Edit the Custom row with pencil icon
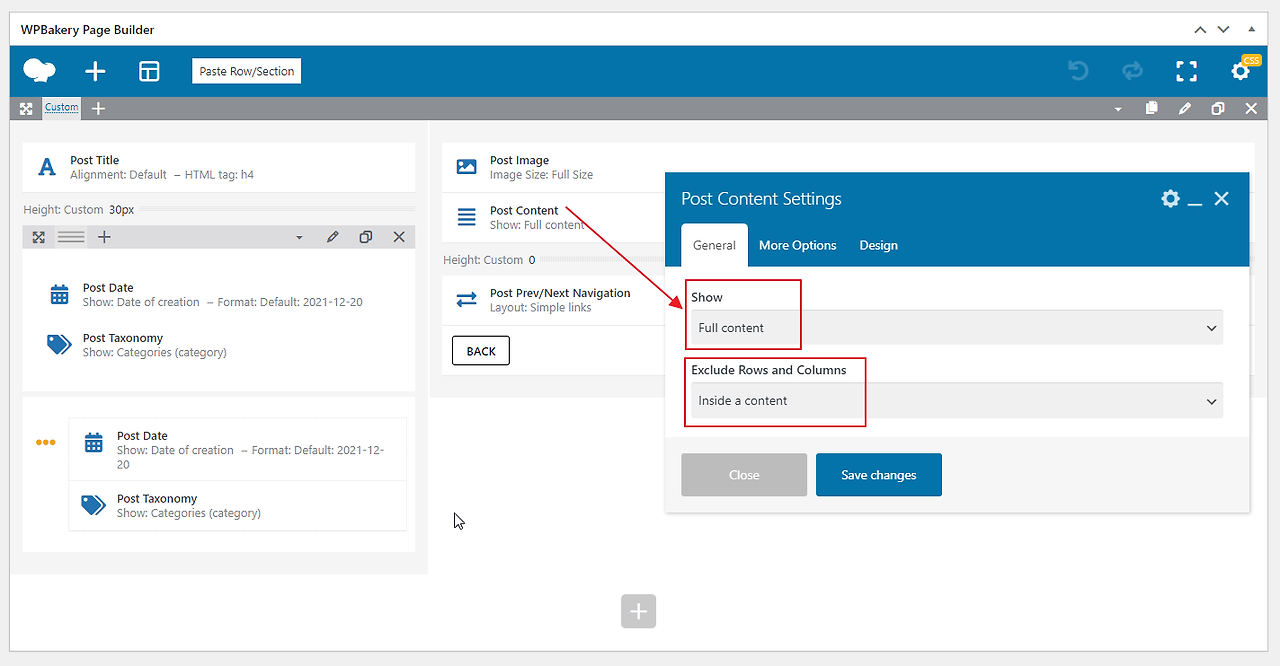 (1185, 108)
